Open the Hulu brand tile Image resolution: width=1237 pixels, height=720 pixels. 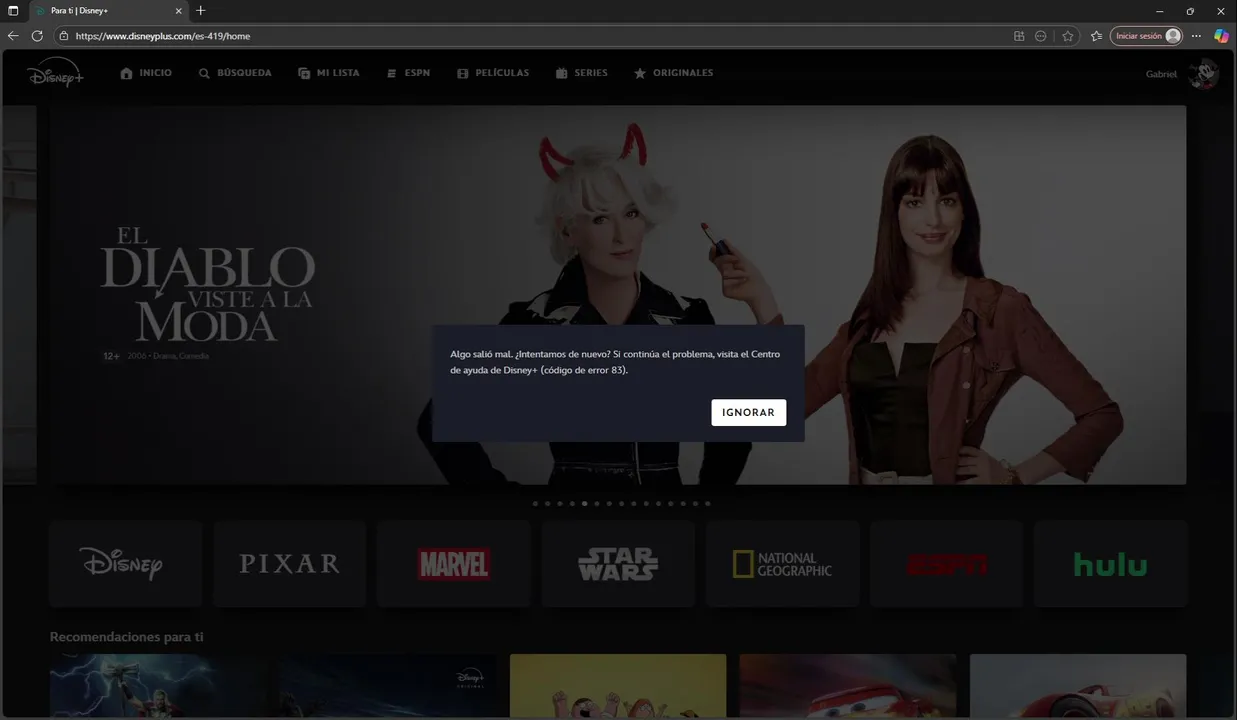point(1110,564)
